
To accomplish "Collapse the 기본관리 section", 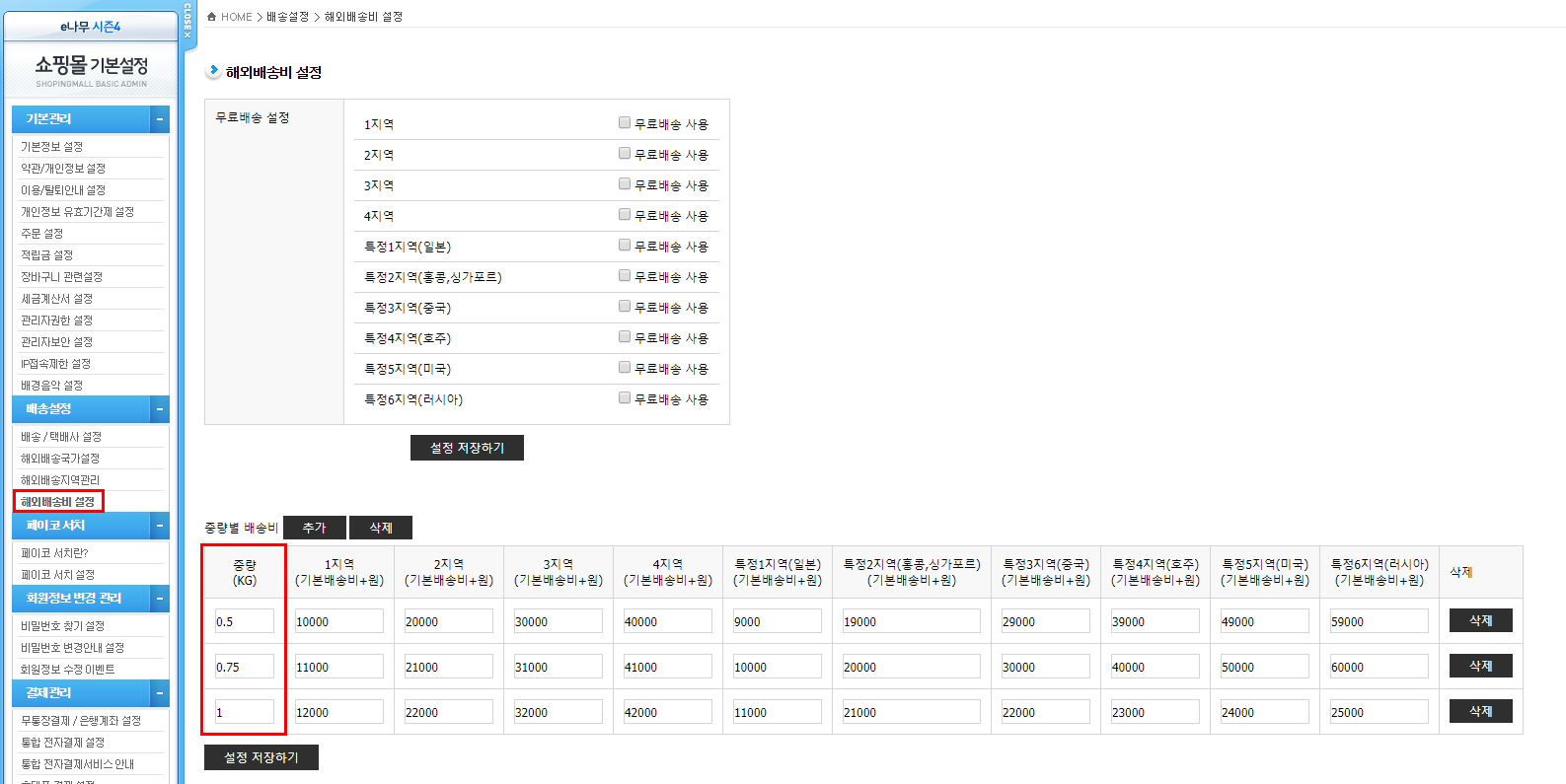I will tap(159, 119).
